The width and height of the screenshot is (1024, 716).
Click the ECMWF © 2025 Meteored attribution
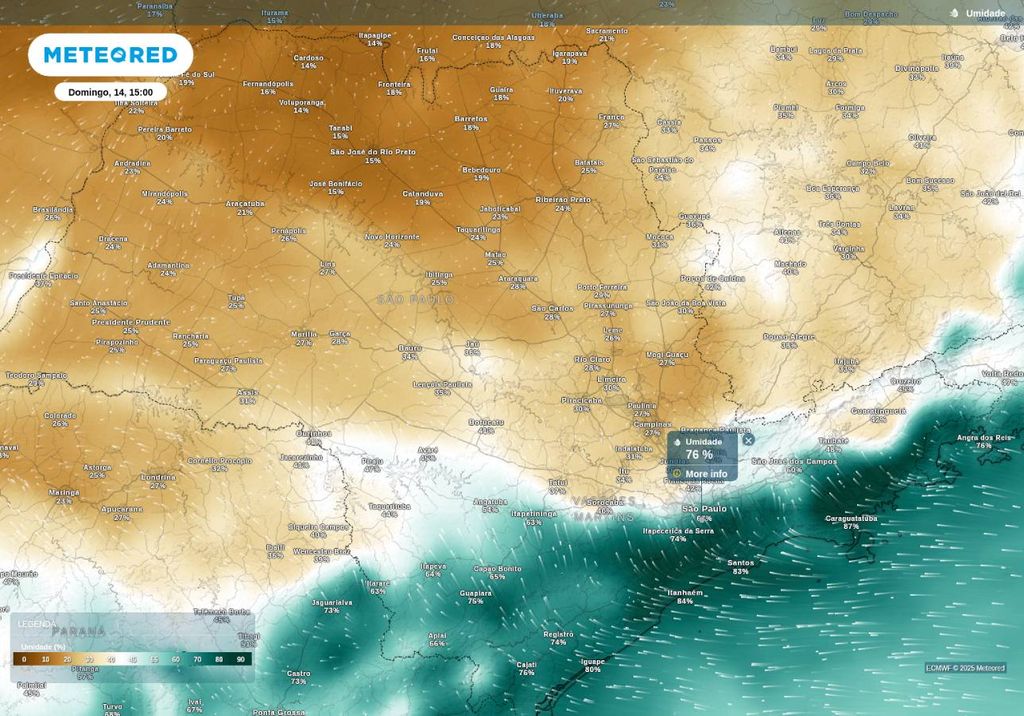(965, 668)
